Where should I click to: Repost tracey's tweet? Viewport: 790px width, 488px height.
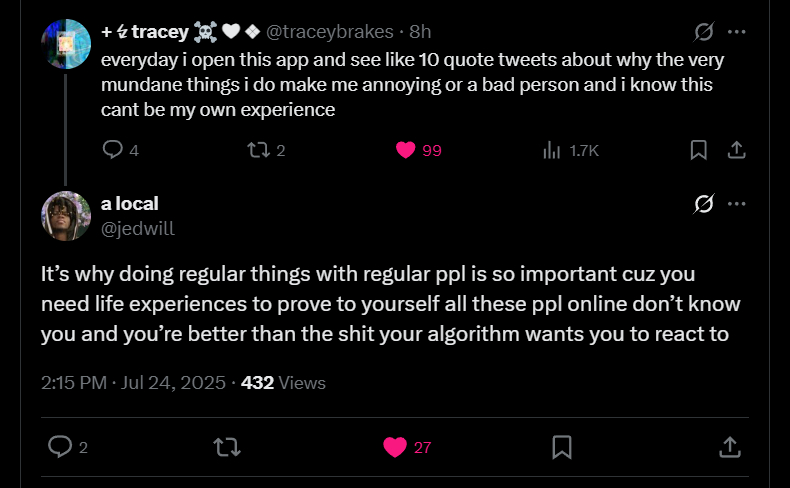point(257,150)
